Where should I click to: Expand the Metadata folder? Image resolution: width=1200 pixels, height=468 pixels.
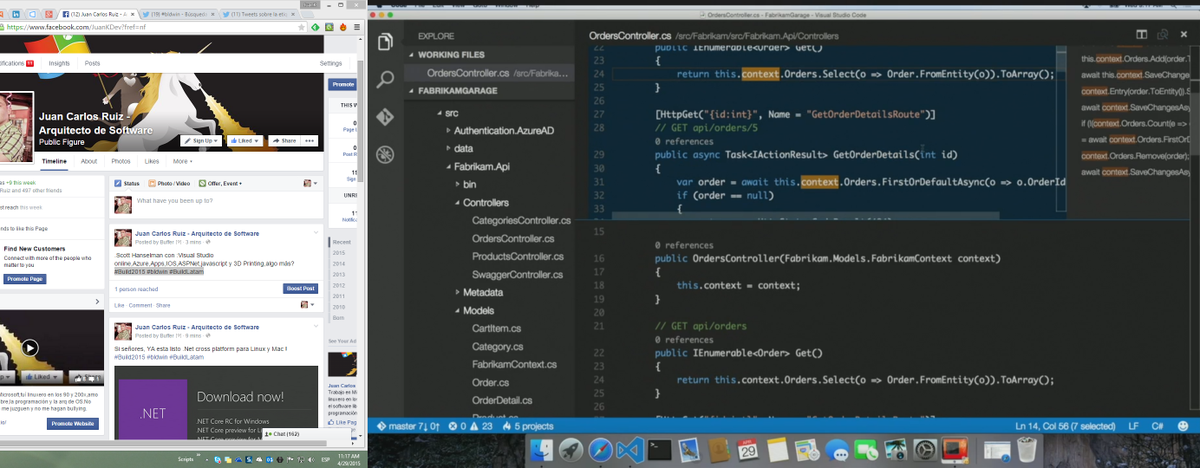tap(456, 292)
